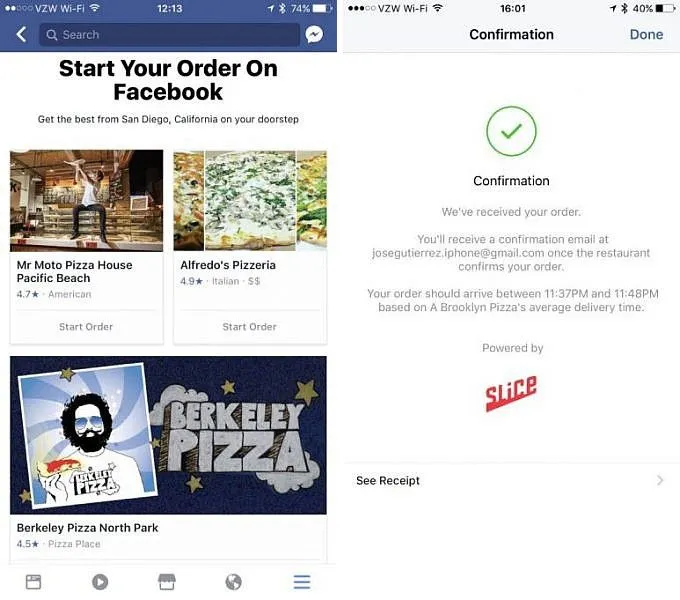Open the Berkeley Pizza banner image

(x=168, y=435)
